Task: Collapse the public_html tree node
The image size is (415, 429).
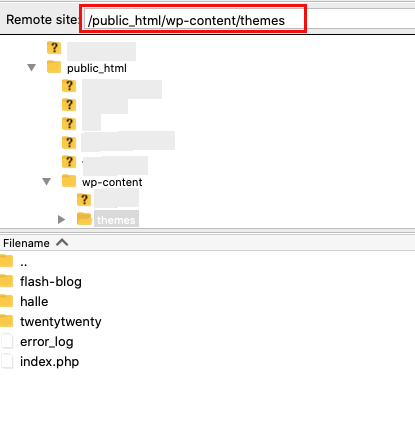Action: (x=32, y=68)
